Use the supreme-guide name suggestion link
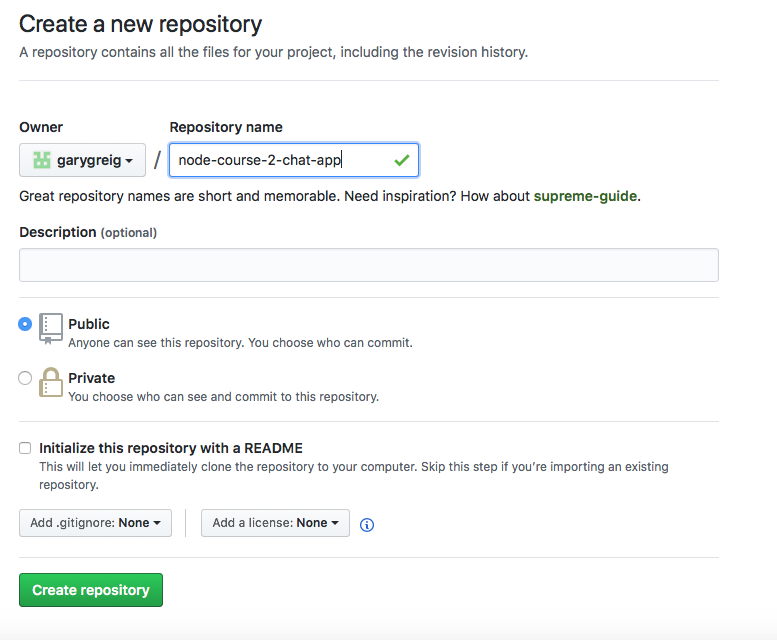 585,196
